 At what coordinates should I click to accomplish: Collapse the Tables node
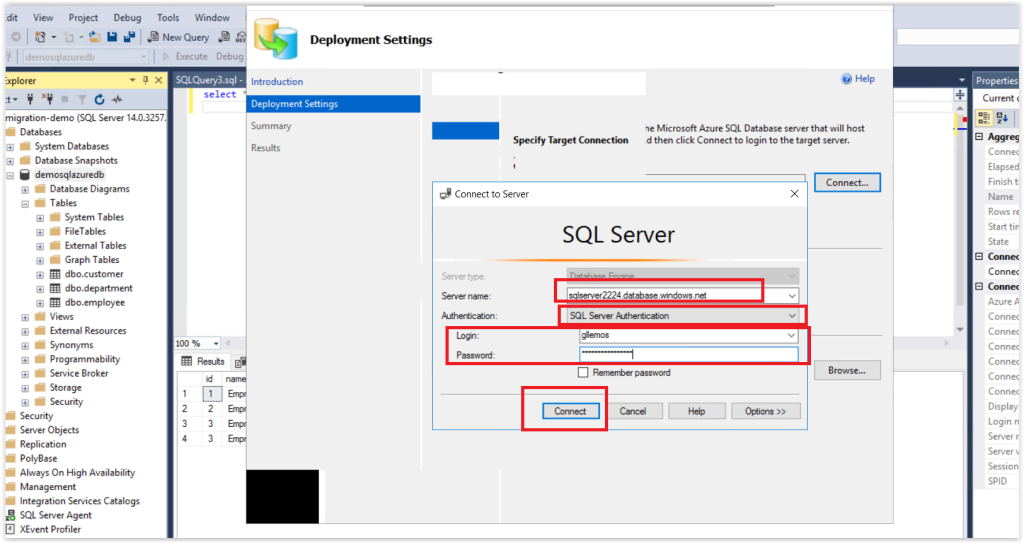(x=25, y=203)
